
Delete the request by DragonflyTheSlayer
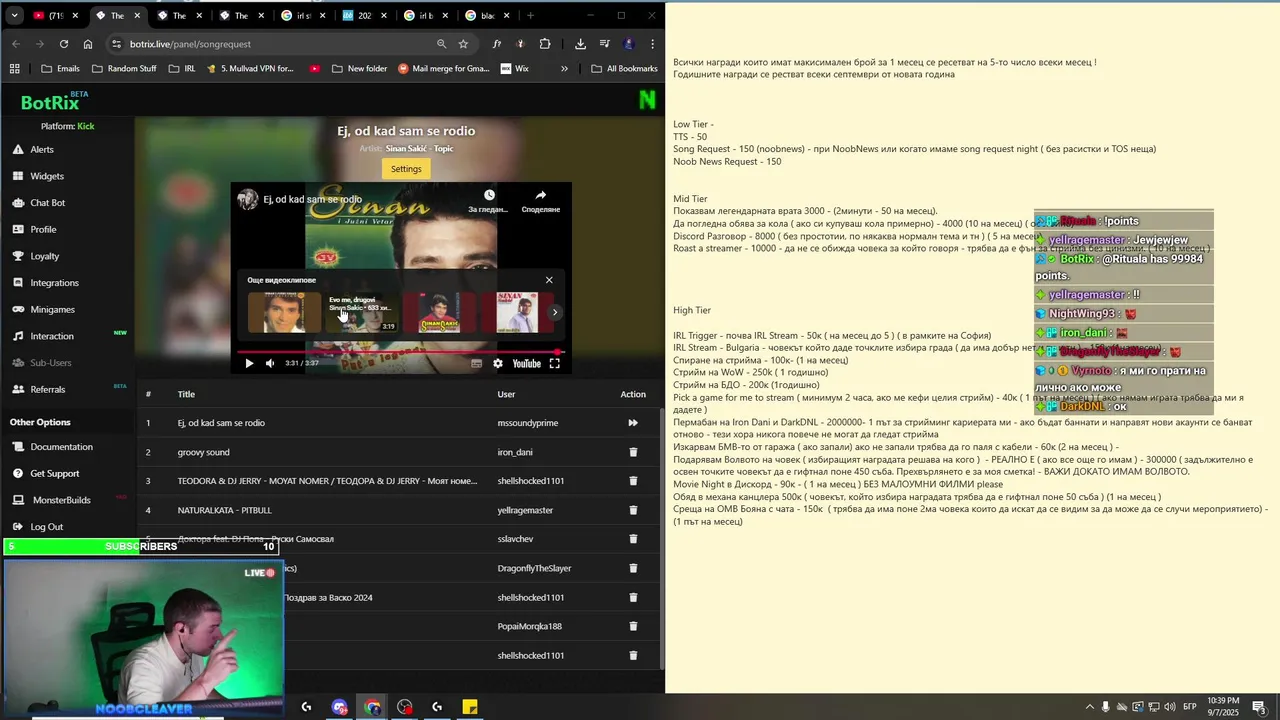pos(633,568)
